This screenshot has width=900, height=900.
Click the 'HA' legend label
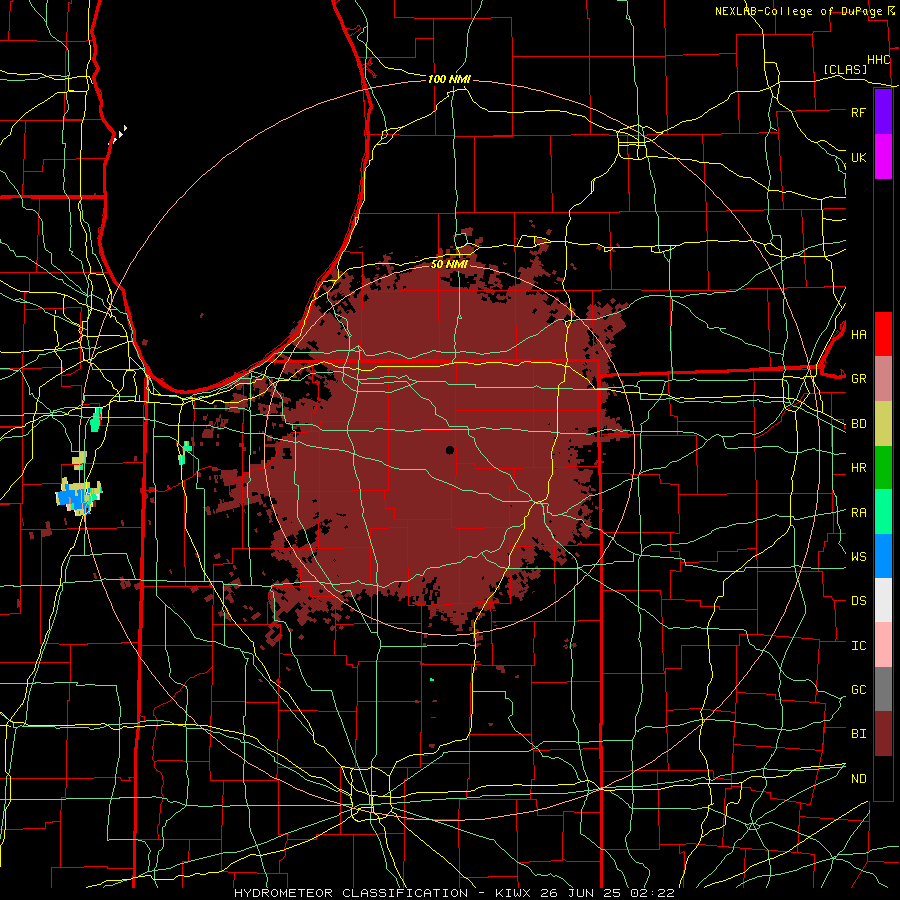tap(858, 334)
